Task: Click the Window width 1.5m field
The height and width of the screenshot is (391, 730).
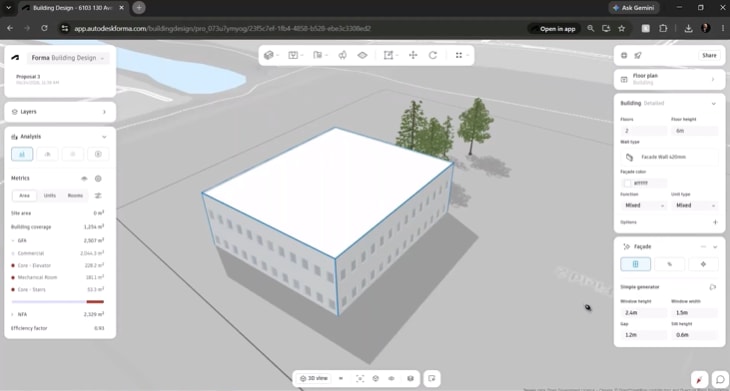Action: [x=695, y=313]
